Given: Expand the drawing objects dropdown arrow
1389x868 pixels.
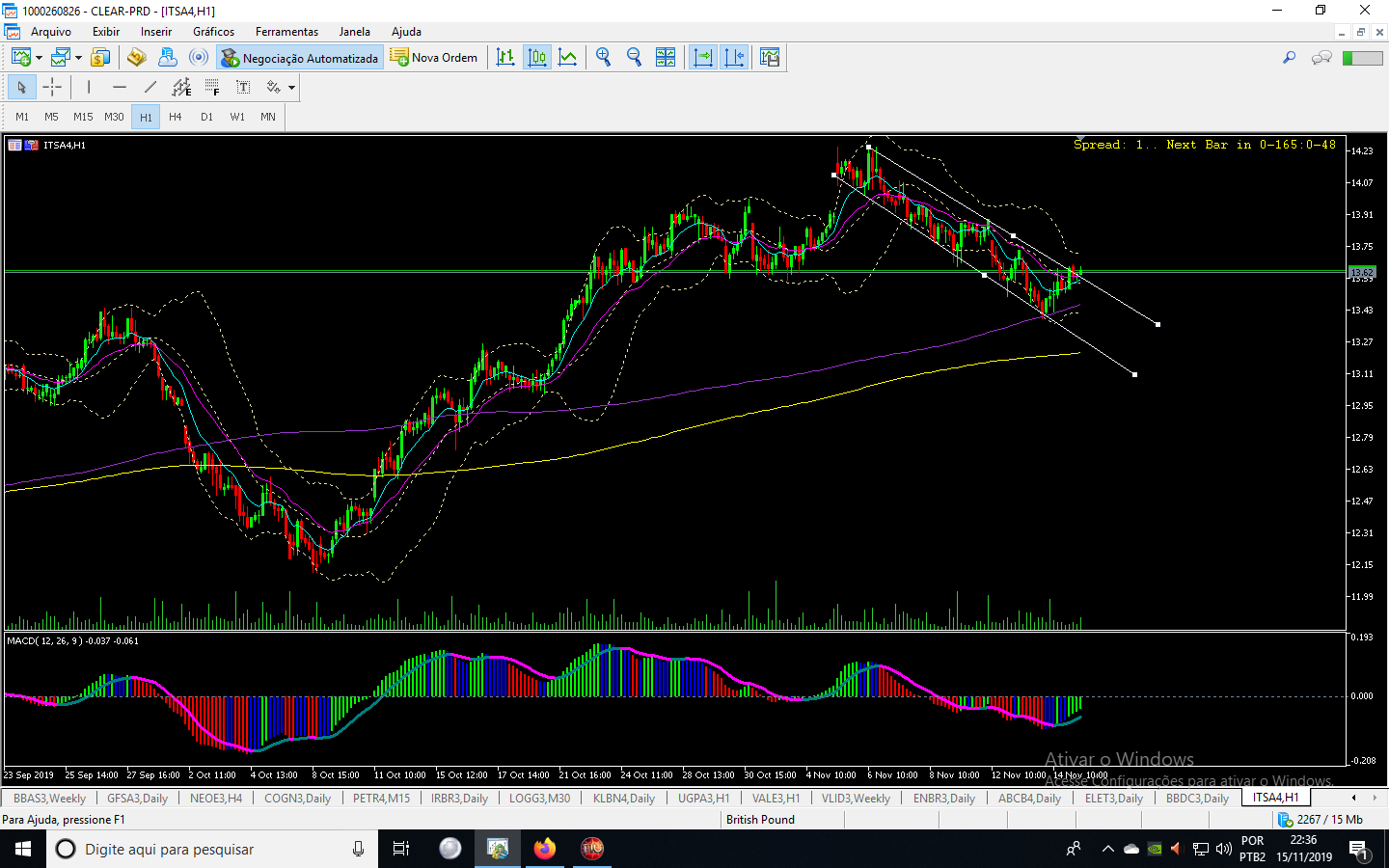Looking at the screenshot, I should [291, 88].
